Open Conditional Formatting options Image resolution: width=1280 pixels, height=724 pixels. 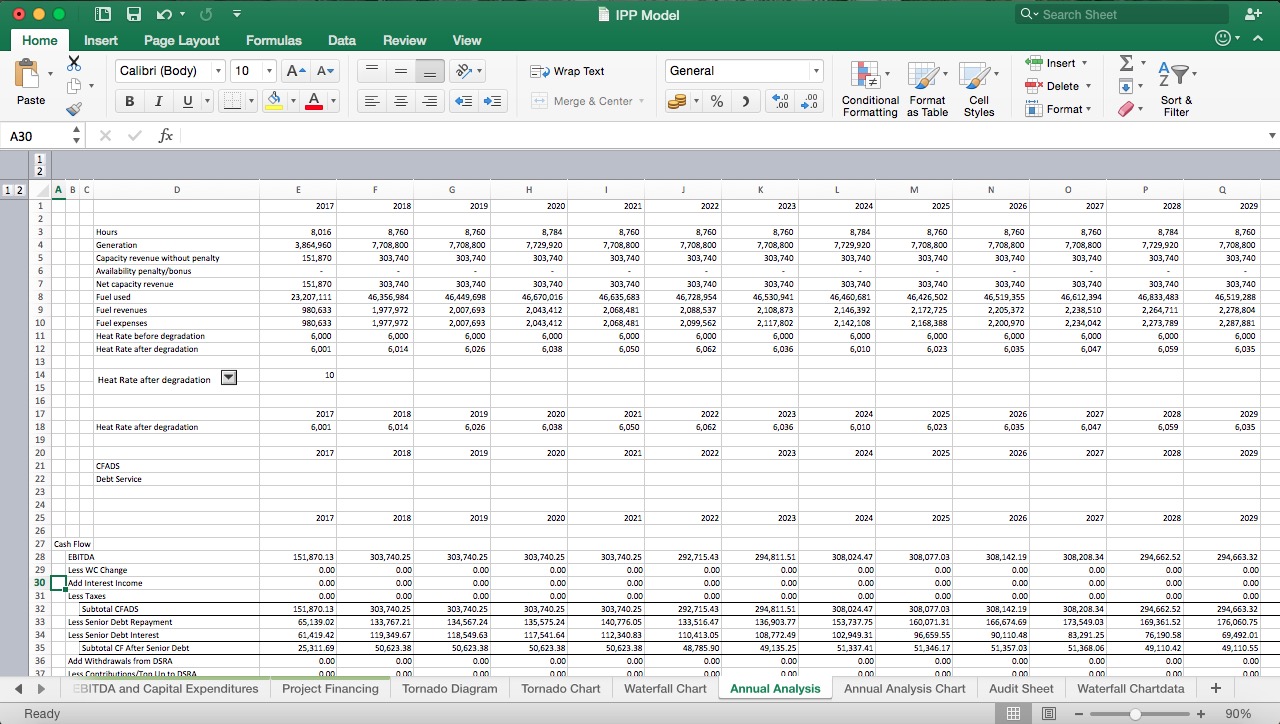click(869, 90)
